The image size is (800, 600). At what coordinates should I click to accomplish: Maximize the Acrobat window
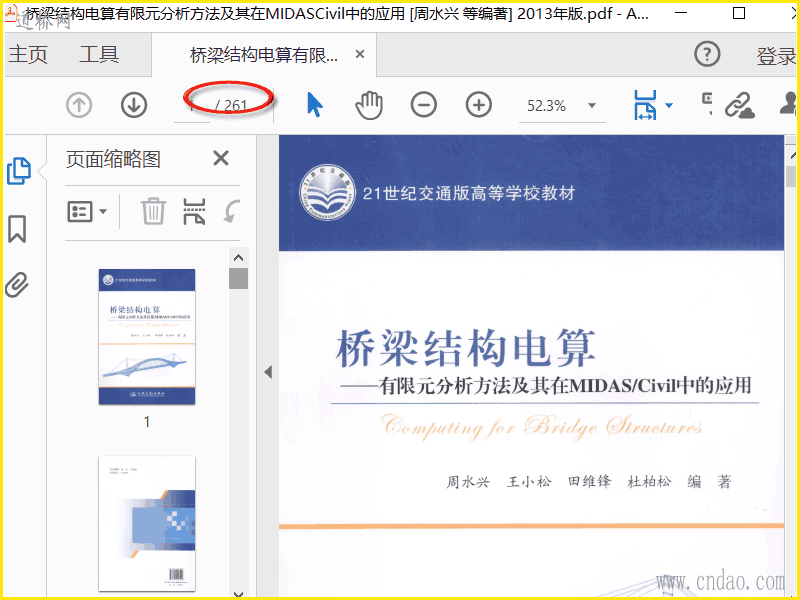(738, 13)
